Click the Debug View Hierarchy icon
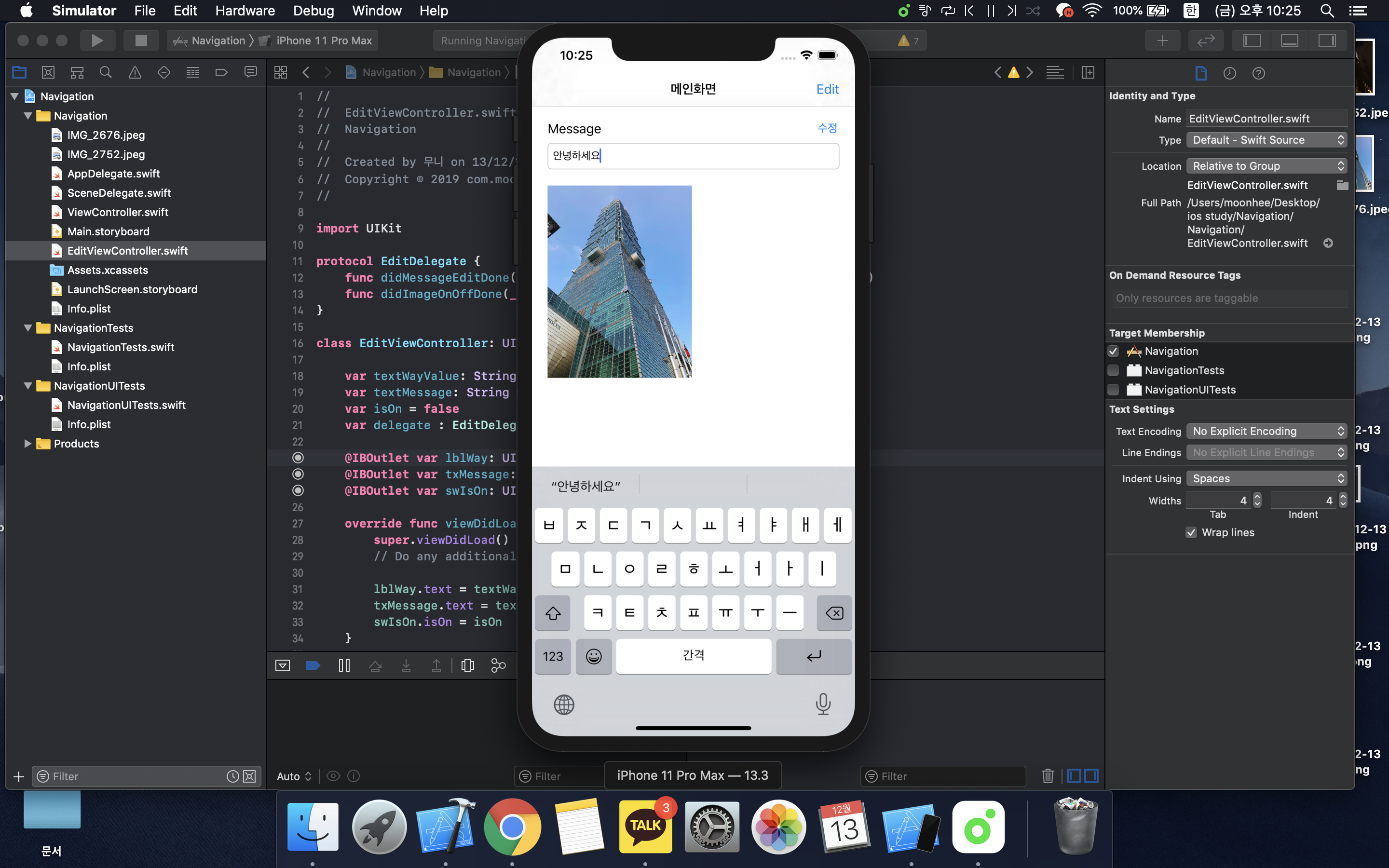This screenshot has width=1389, height=868. click(x=467, y=665)
